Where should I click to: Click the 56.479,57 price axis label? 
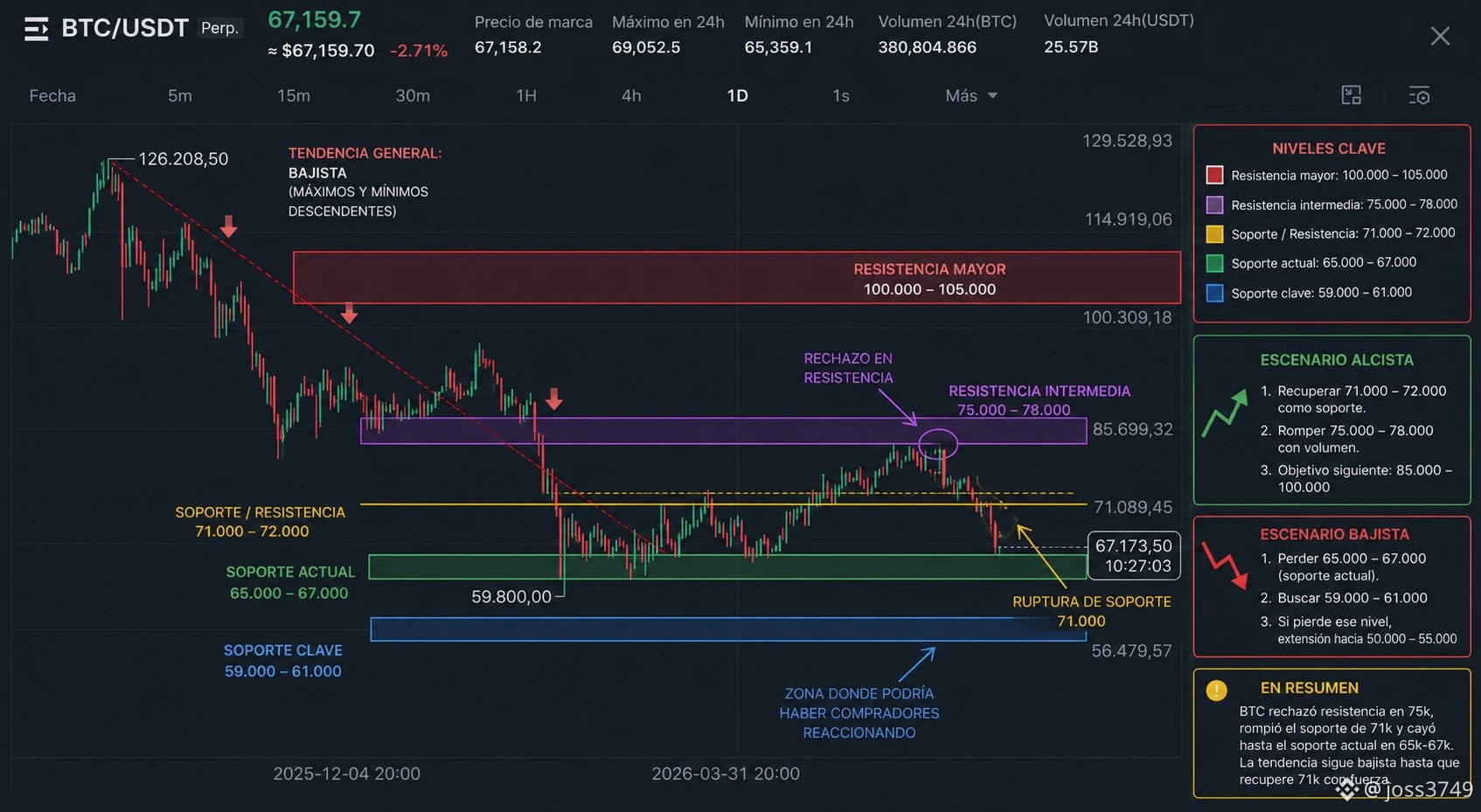point(1131,650)
